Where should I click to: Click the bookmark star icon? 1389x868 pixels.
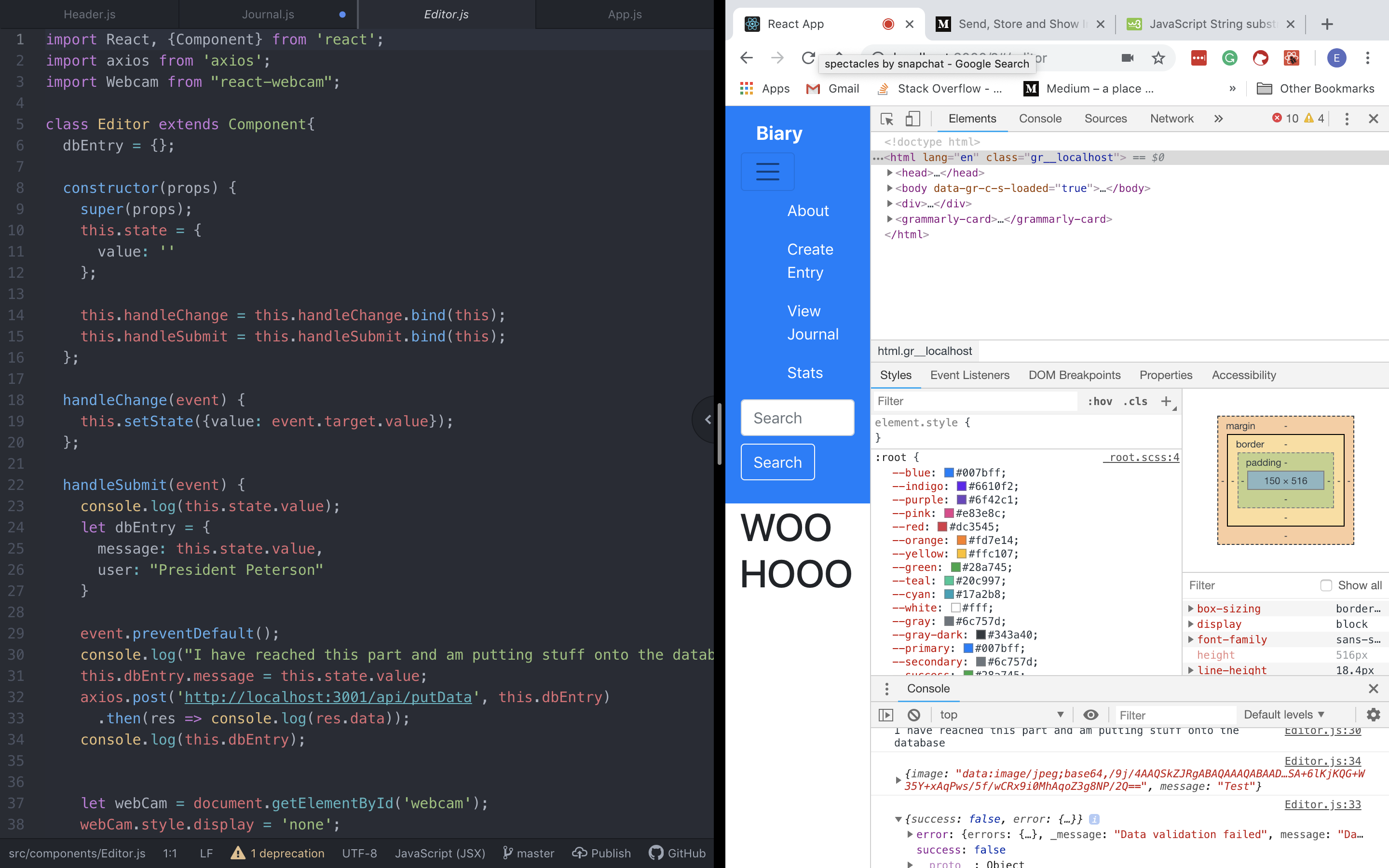click(x=1158, y=58)
